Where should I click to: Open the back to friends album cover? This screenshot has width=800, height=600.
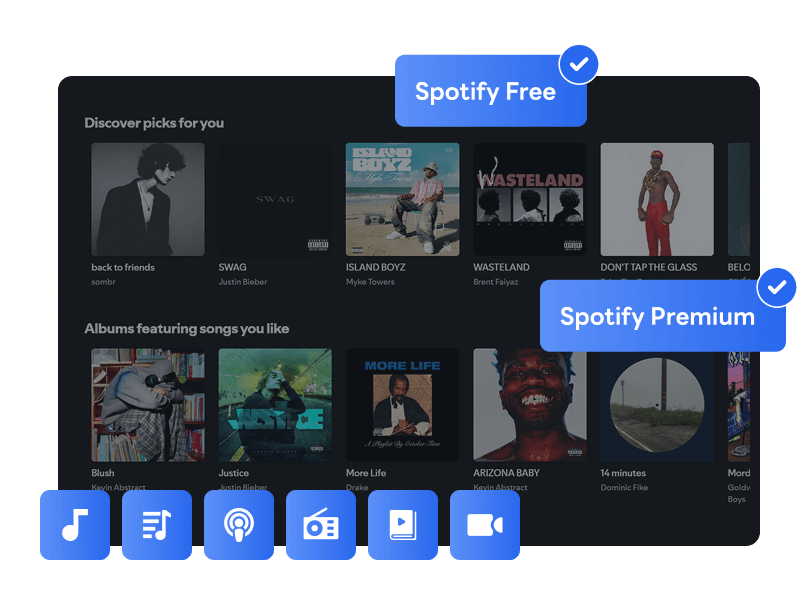coord(148,199)
